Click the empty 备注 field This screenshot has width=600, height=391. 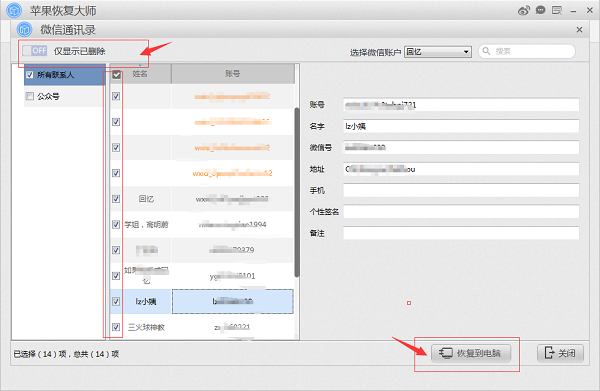click(x=461, y=233)
